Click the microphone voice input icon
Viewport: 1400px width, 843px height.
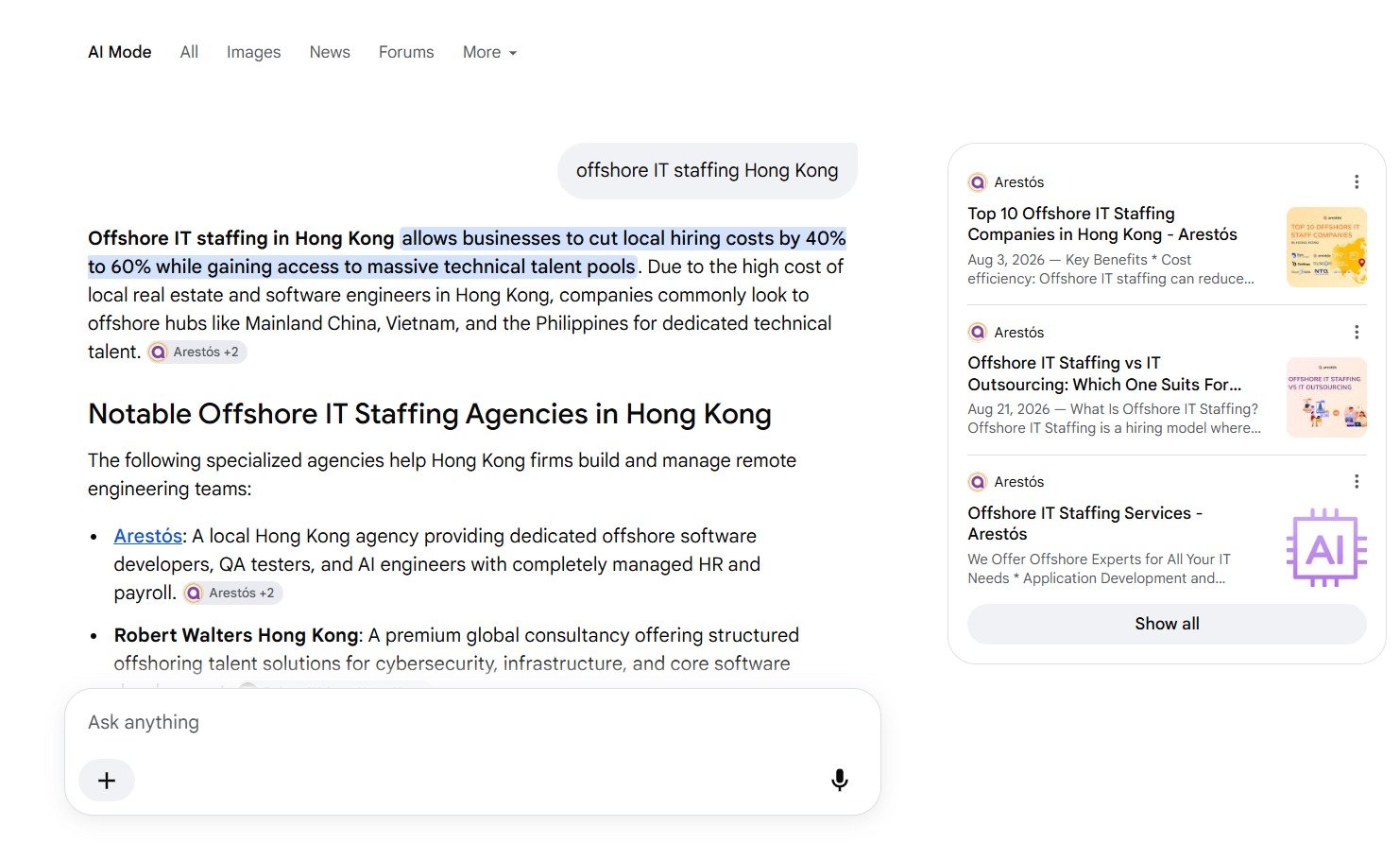839,780
